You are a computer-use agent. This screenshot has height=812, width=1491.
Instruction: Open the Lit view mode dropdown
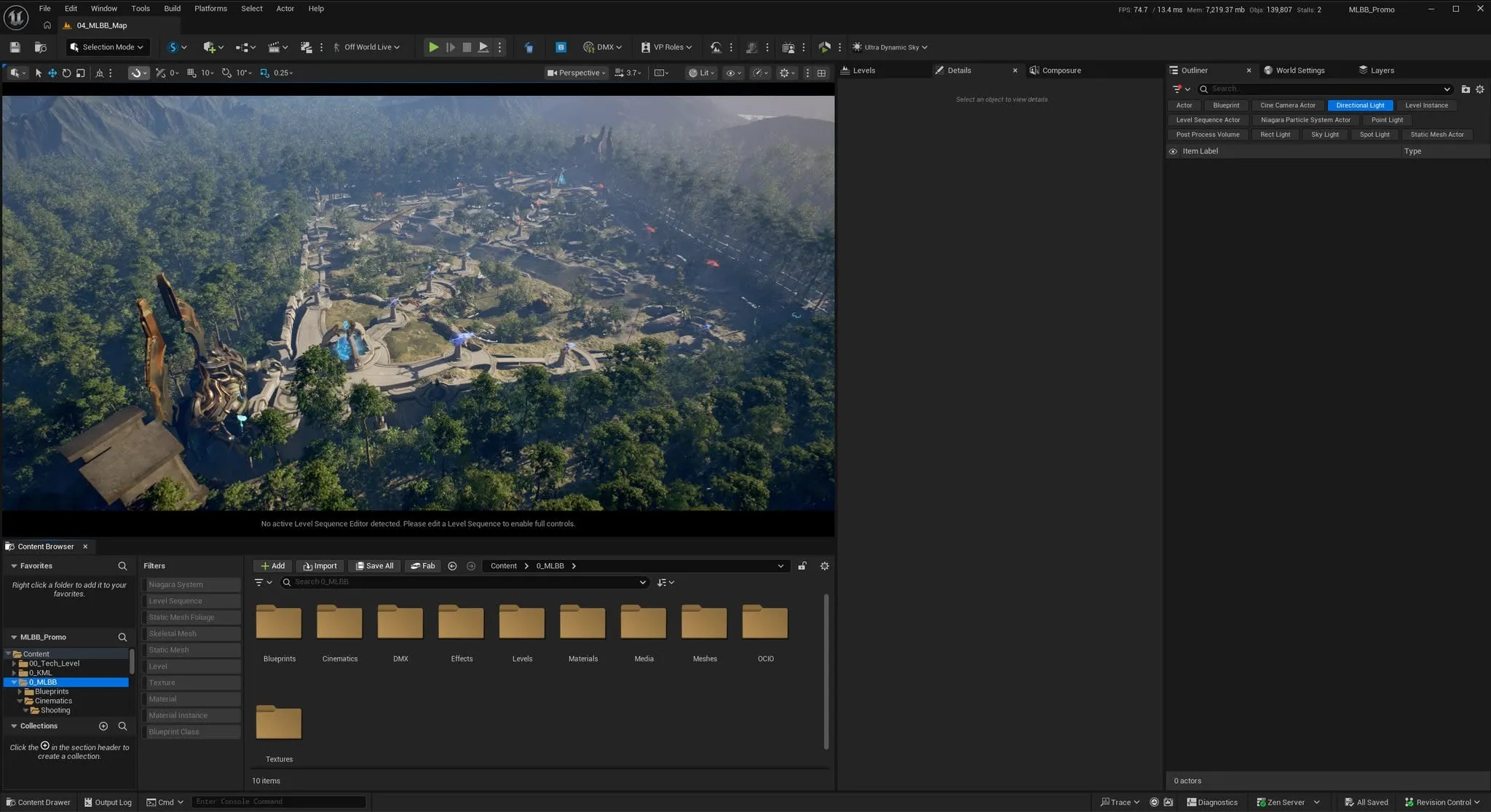702,73
